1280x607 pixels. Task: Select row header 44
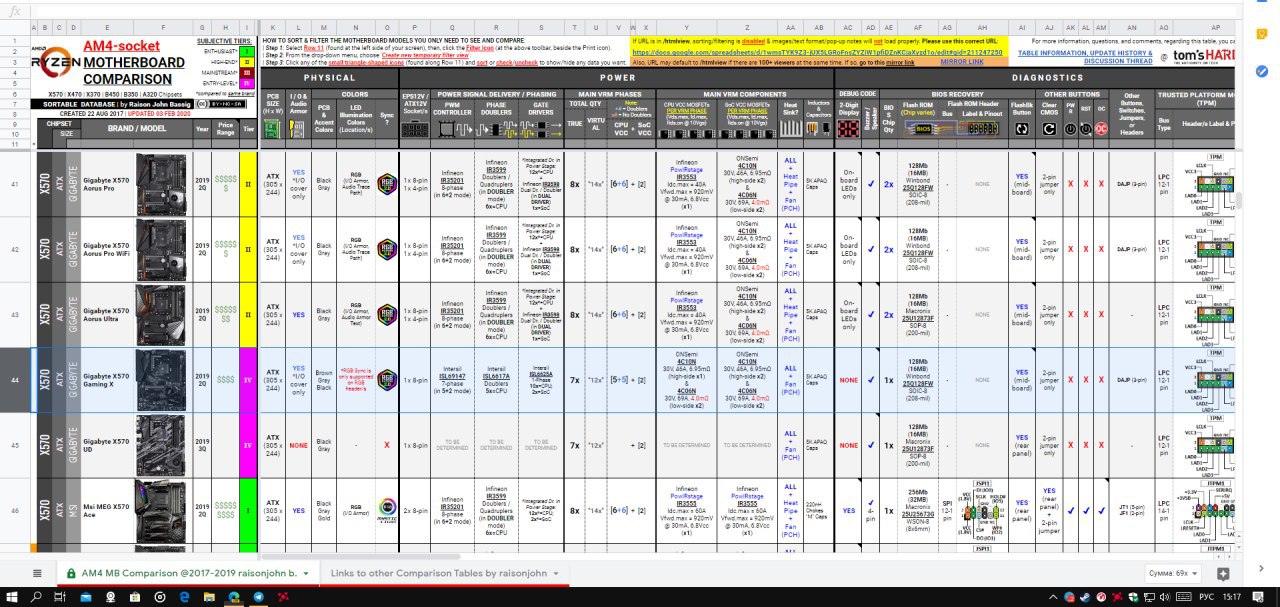(x=15, y=380)
